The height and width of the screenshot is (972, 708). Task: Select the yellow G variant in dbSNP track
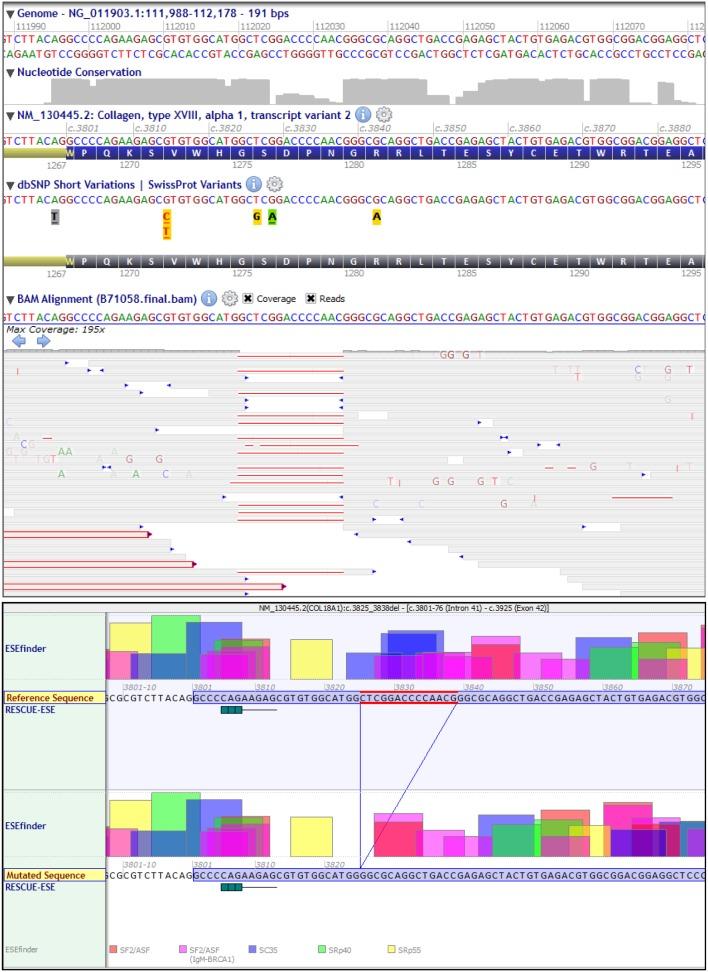[x=257, y=216]
